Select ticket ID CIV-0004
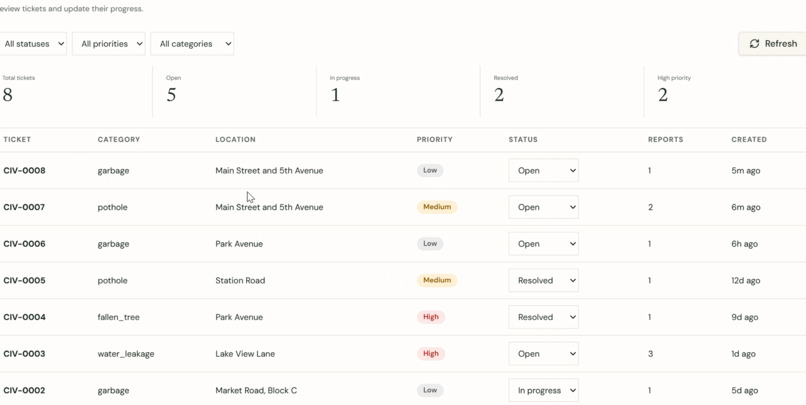Screen dimensions: 806x405 (24, 317)
